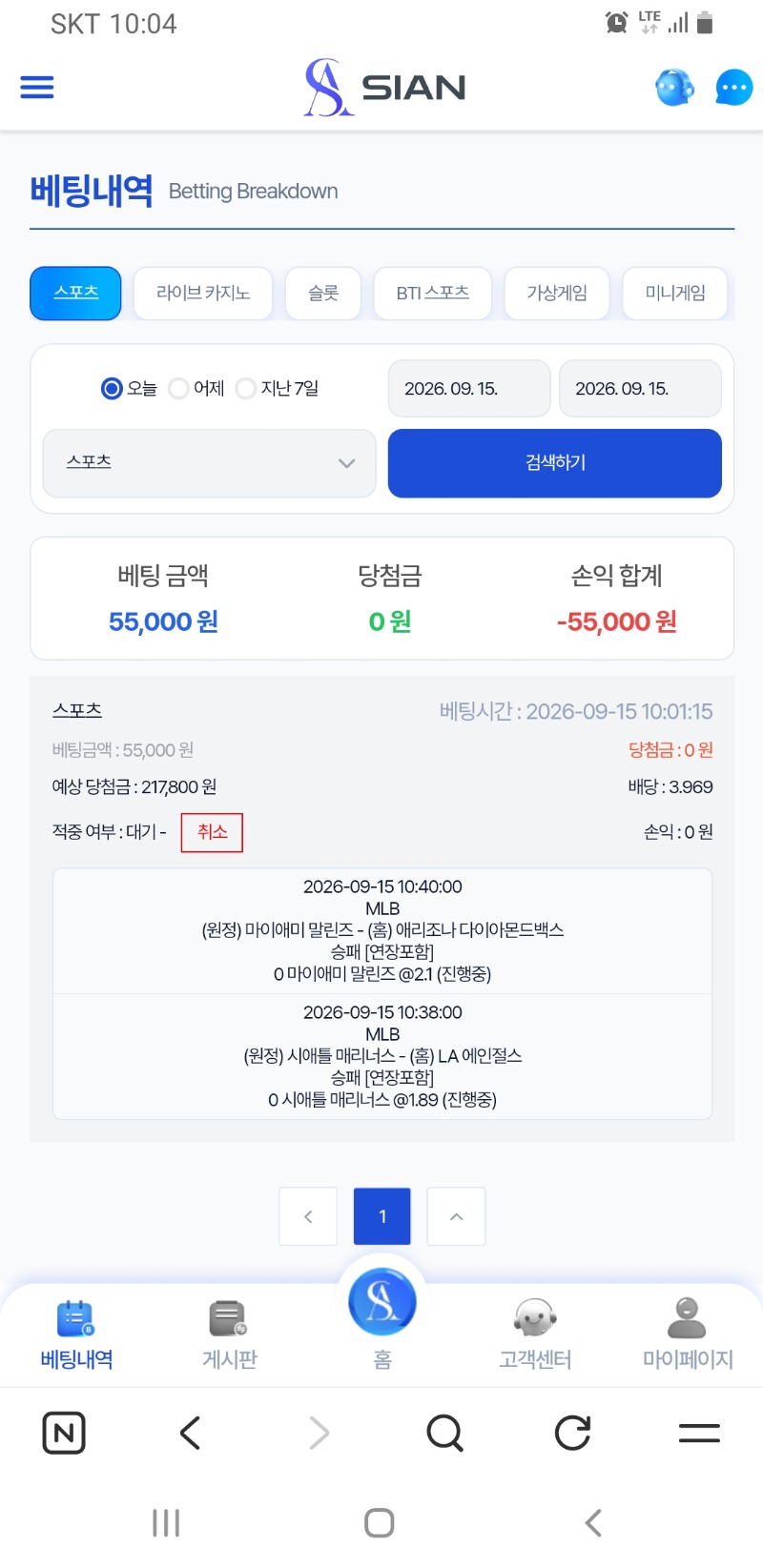This screenshot has height=1568, width=763.
Task: Tap the browser search icon
Action: pos(444,1433)
